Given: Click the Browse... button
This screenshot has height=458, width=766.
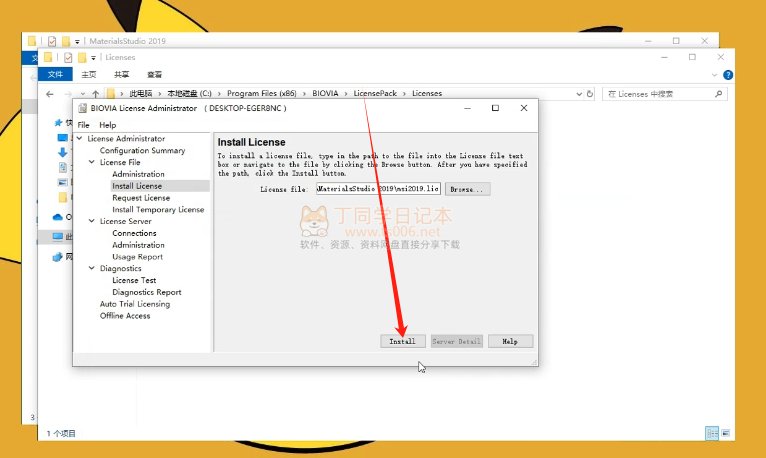Looking at the screenshot, I should pyautogui.click(x=467, y=189).
